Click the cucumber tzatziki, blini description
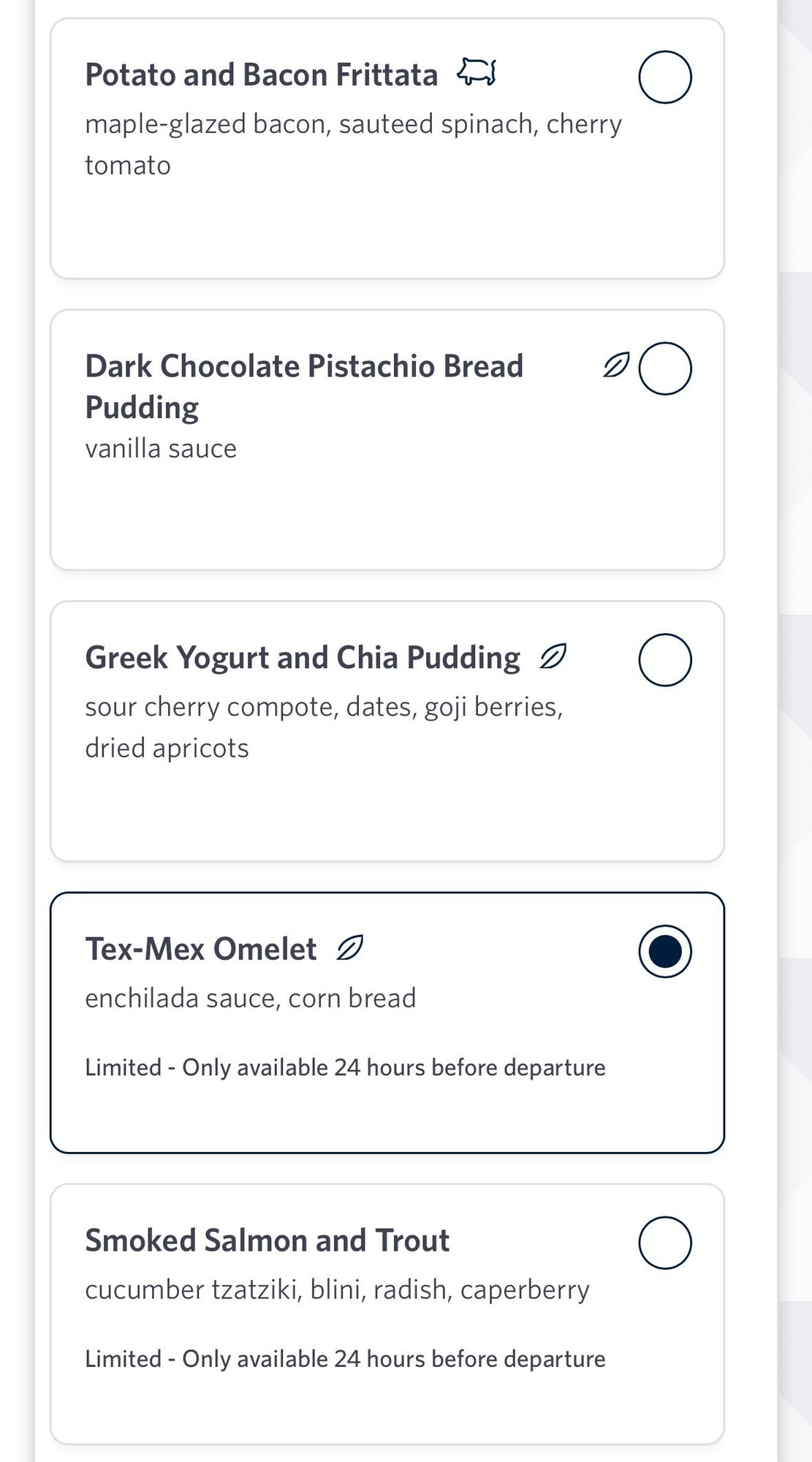This screenshot has height=1462, width=812. [x=337, y=1289]
